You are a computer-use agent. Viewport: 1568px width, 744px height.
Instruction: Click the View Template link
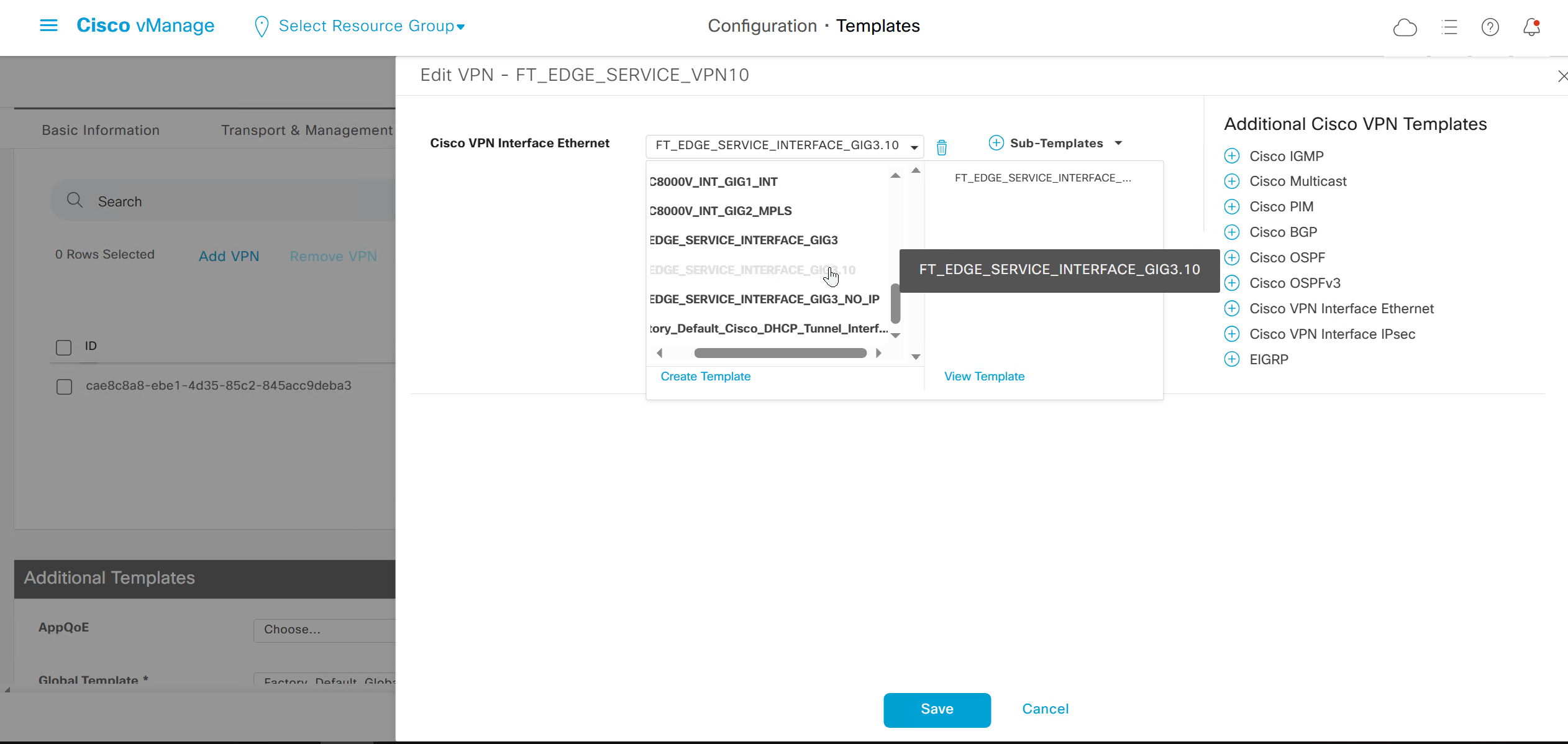point(984,376)
